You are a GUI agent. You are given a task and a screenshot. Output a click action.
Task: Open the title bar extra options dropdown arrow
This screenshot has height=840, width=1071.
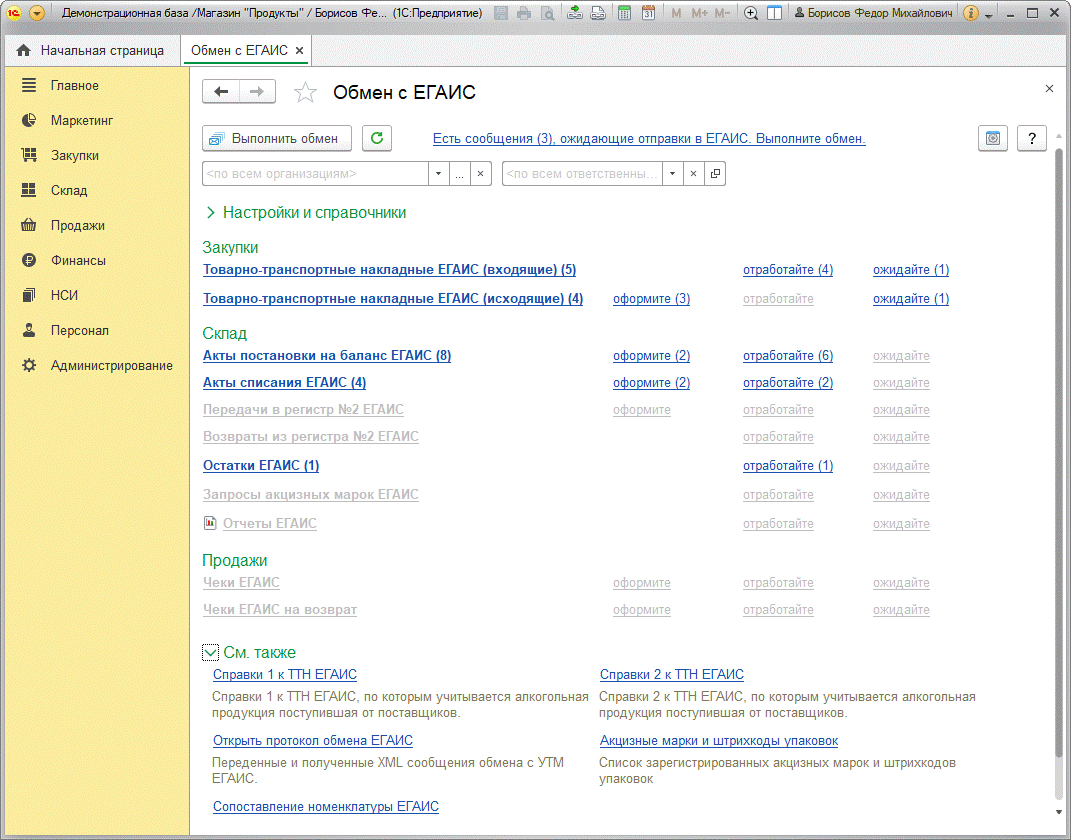tap(988, 14)
